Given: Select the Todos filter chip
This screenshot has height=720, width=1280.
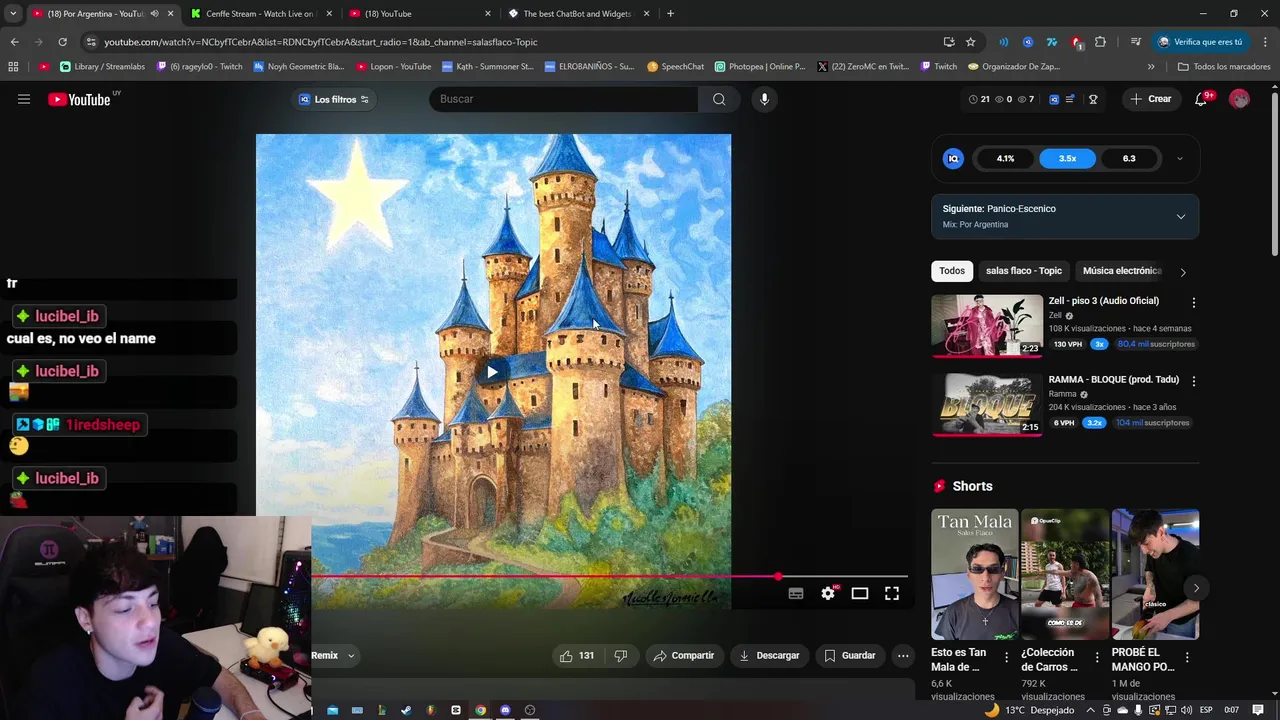Looking at the screenshot, I should coord(952,271).
